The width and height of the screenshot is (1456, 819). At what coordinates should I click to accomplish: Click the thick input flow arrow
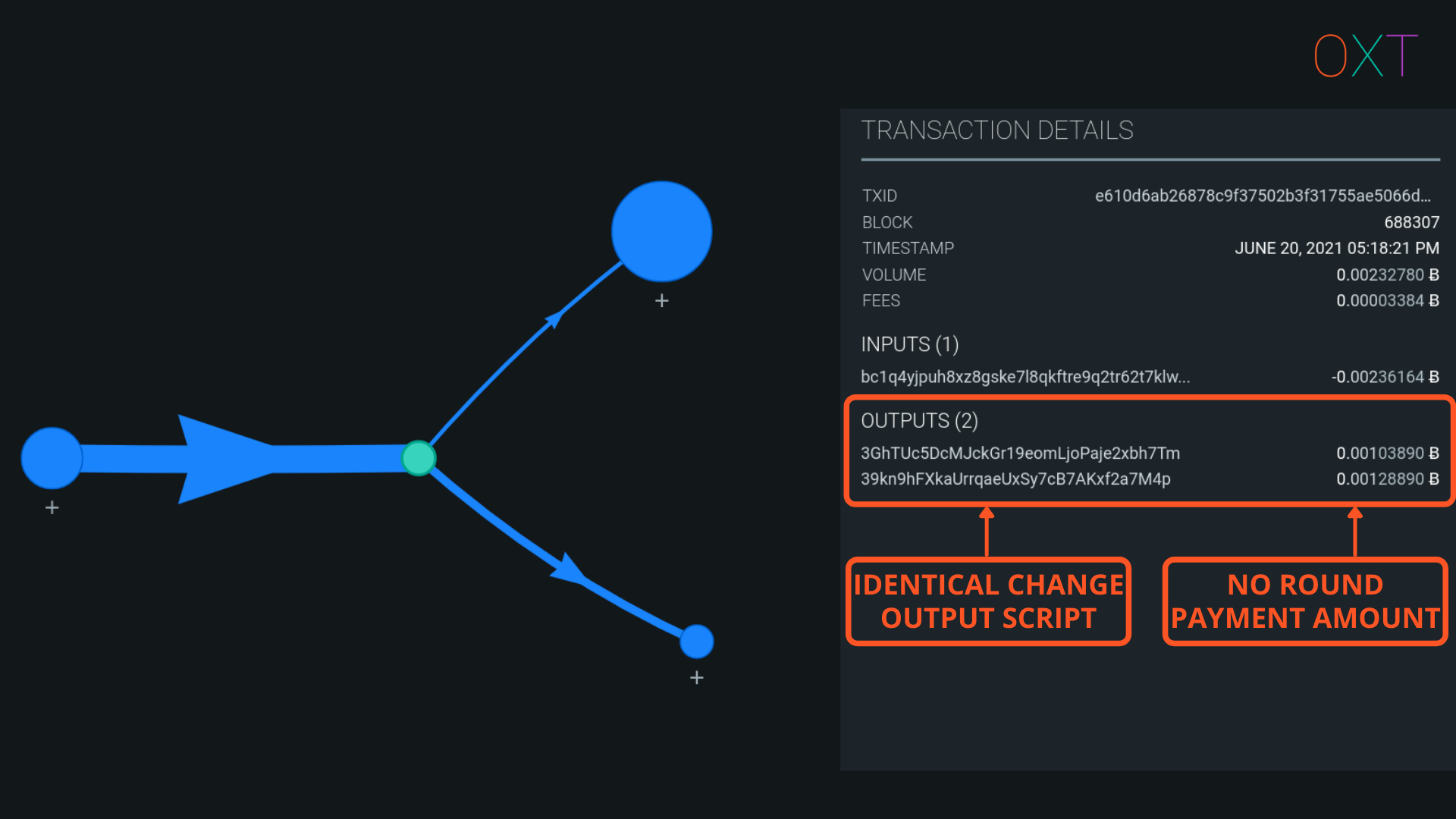coord(227,459)
